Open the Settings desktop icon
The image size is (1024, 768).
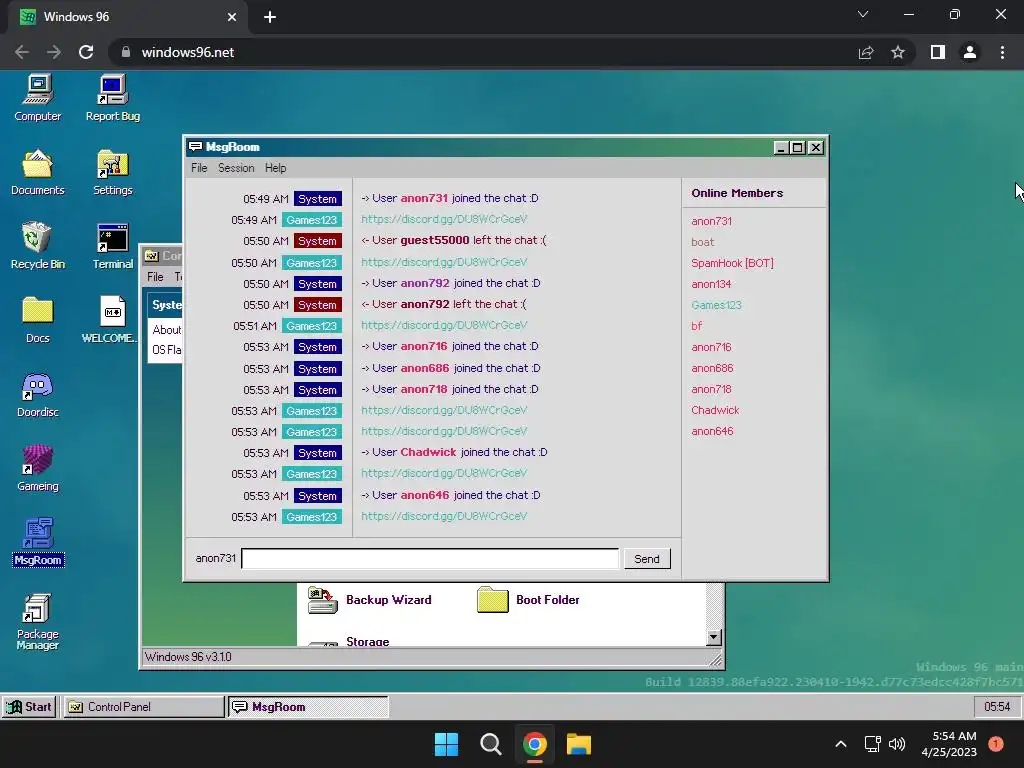[x=112, y=172]
